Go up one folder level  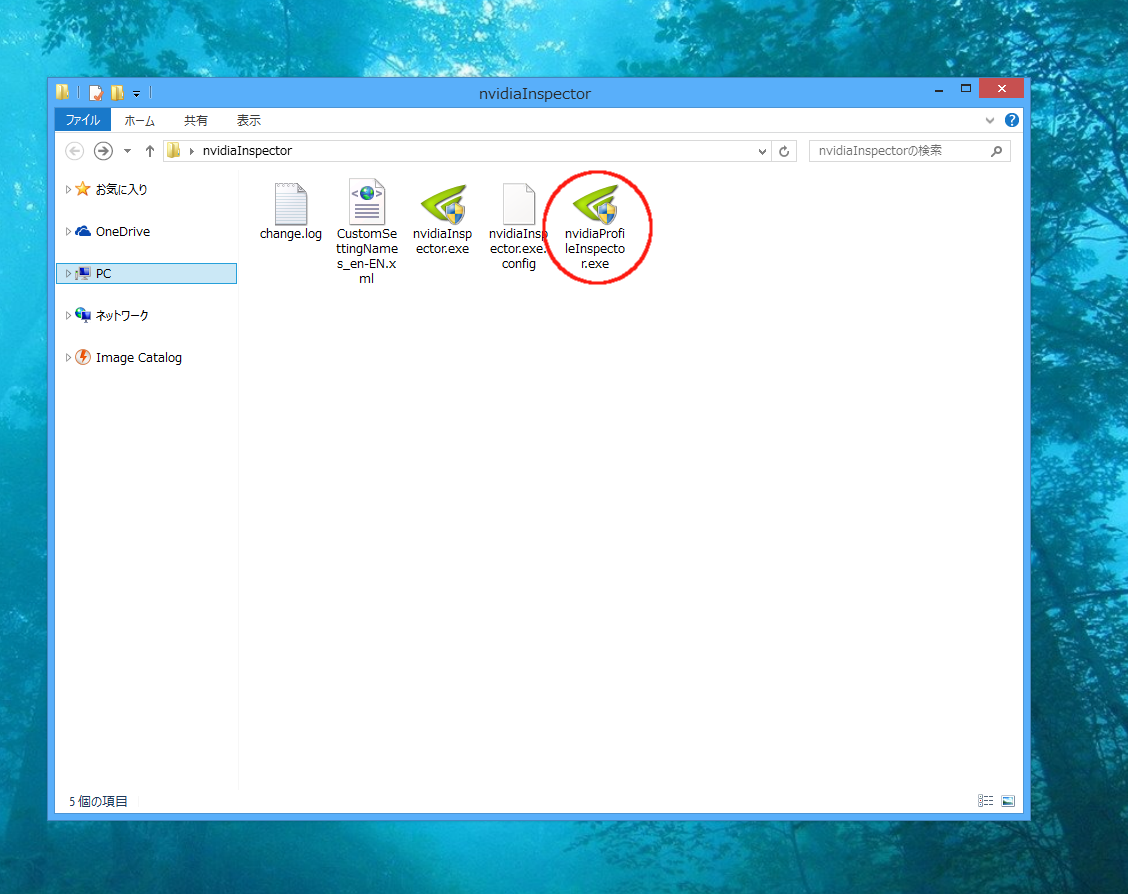[x=150, y=151]
